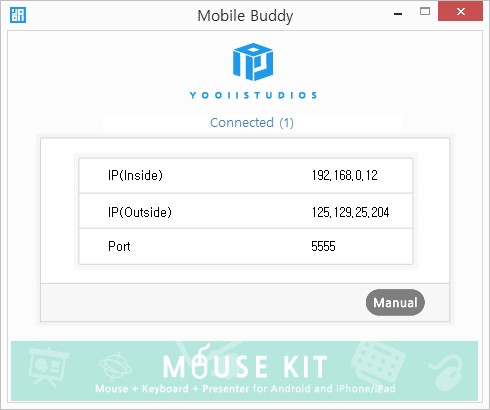Select the IP(Outside) row label
Image resolution: width=490 pixels, height=410 pixels.
(x=140, y=212)
